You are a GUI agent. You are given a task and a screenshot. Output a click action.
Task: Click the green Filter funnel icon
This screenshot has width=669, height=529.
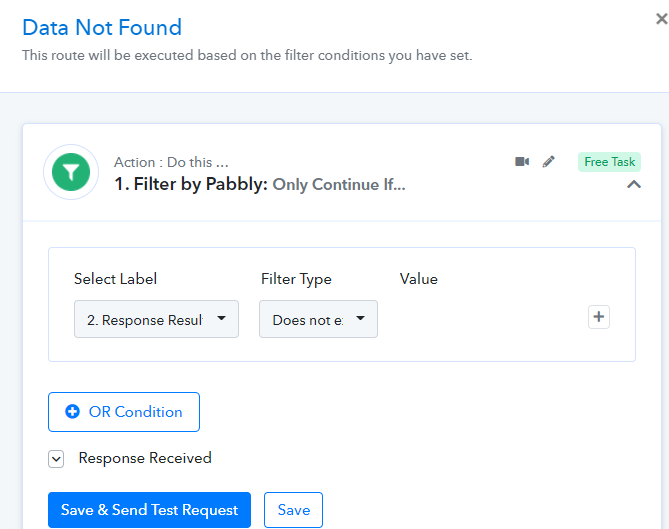tap(71, 173)
